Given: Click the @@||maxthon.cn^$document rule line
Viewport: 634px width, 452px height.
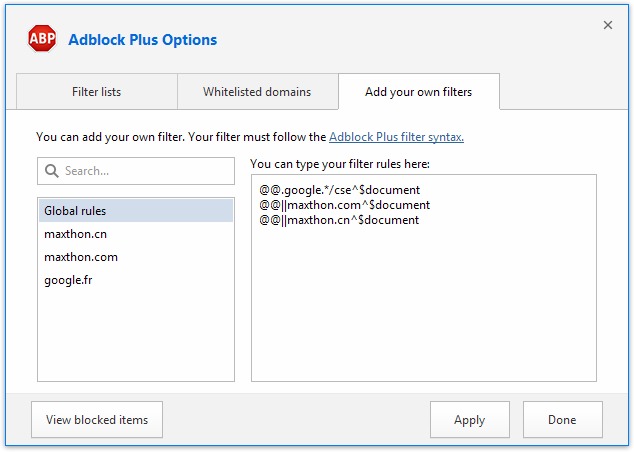Looking at the screenshot, I should [x=339, y=220].
